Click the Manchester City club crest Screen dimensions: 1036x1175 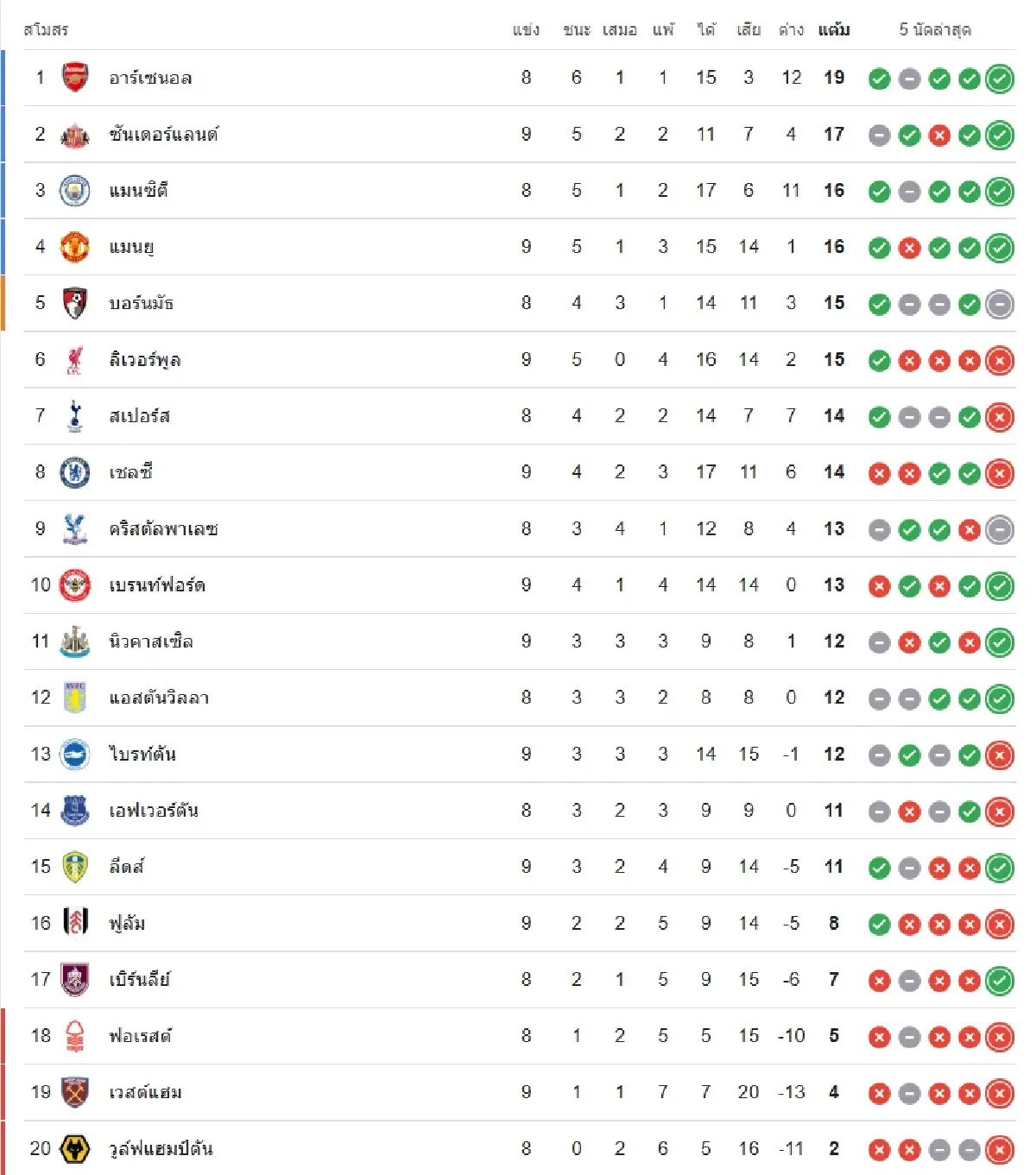point(75,191)
